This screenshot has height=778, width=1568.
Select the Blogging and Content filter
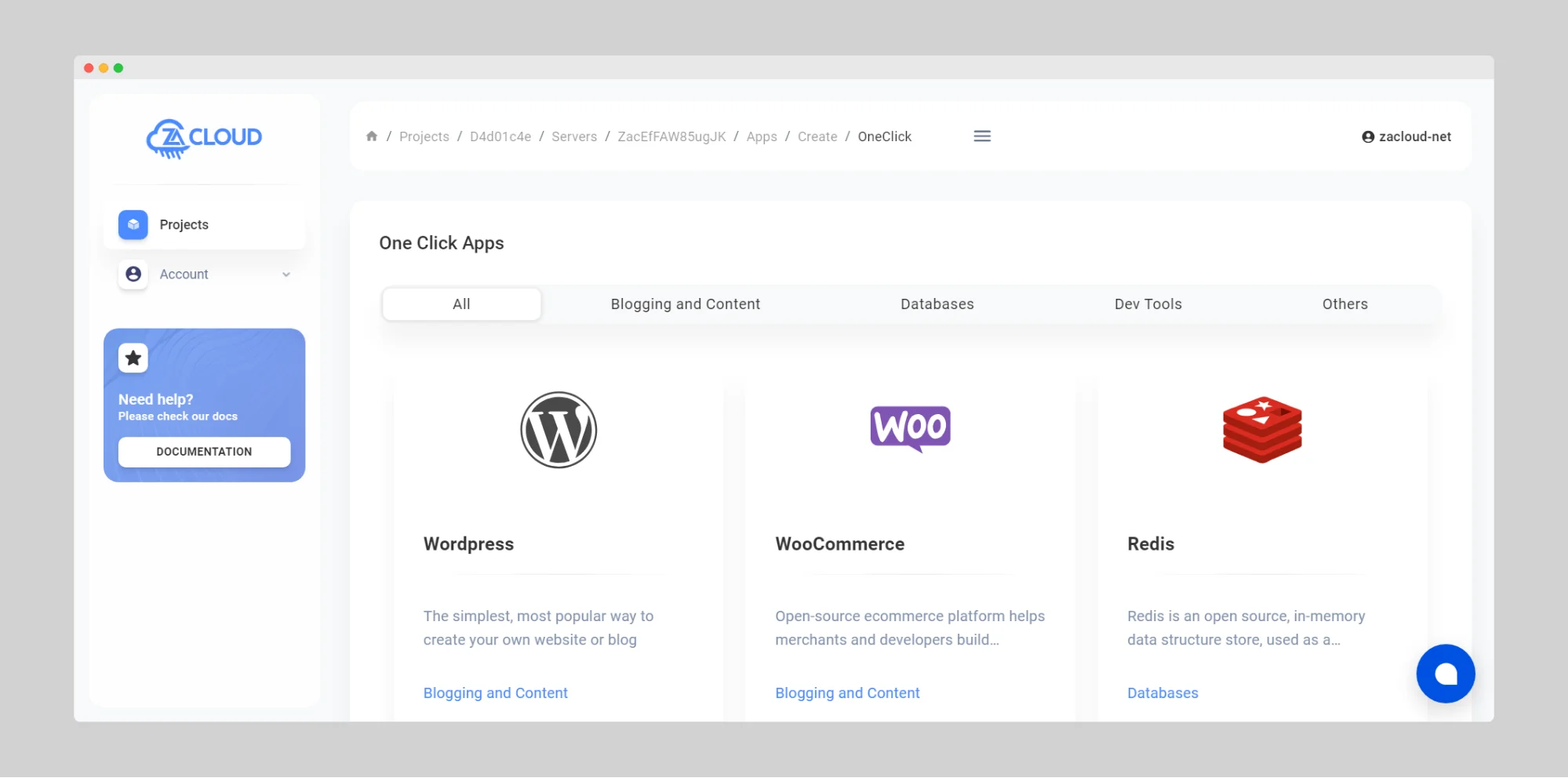684,304
